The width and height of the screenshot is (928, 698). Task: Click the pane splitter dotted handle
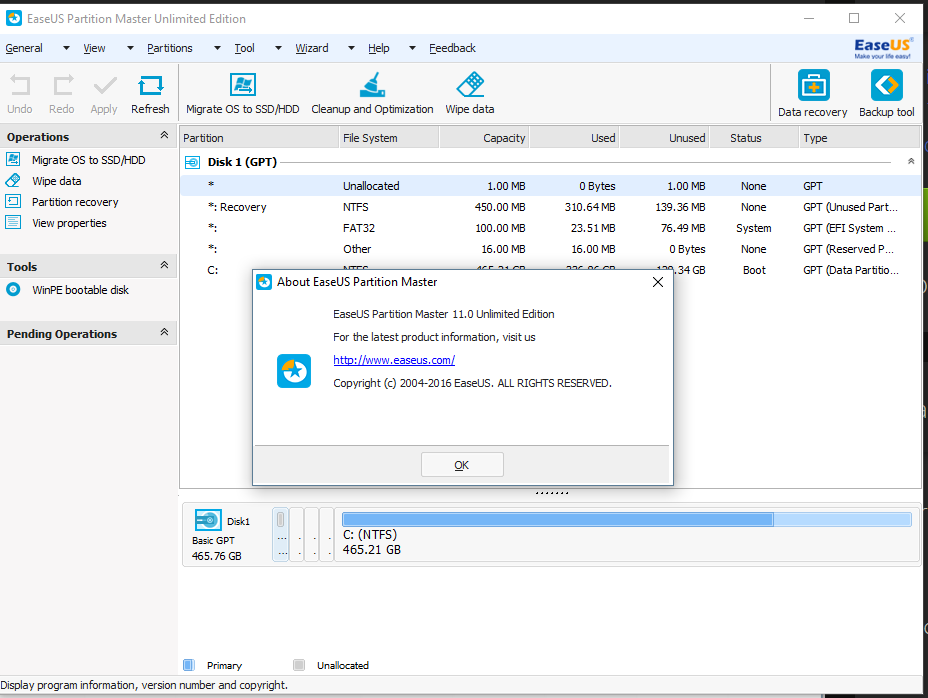(552, 493)
